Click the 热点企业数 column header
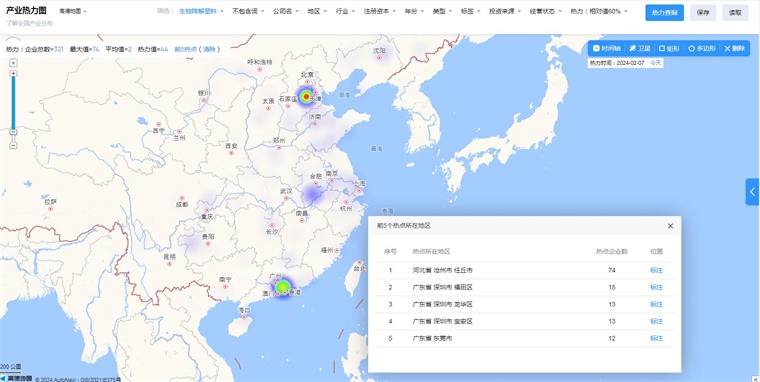 (612, 252)
